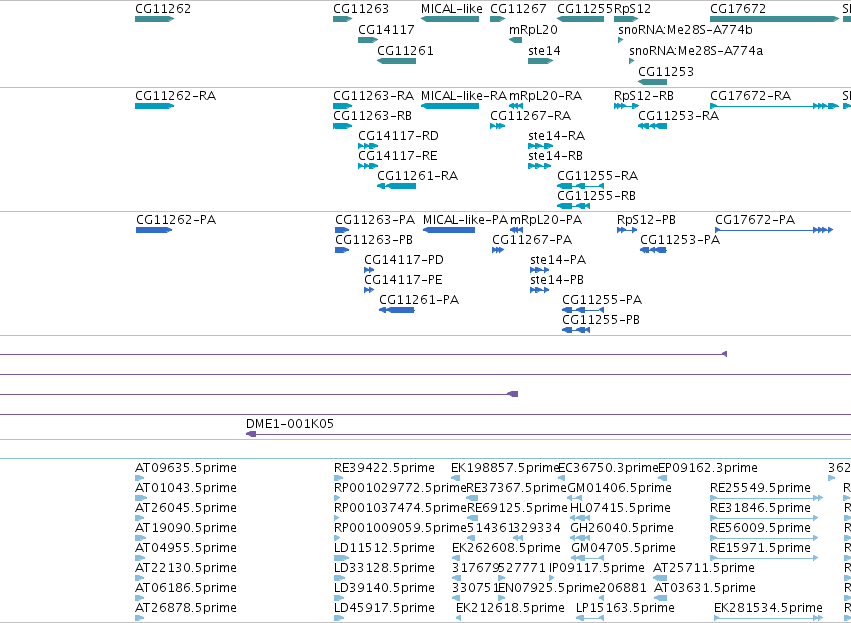This screenshot has width=851, height=623.
Task: Select protein CG11261-PA
Action: (x=397, y=310)
